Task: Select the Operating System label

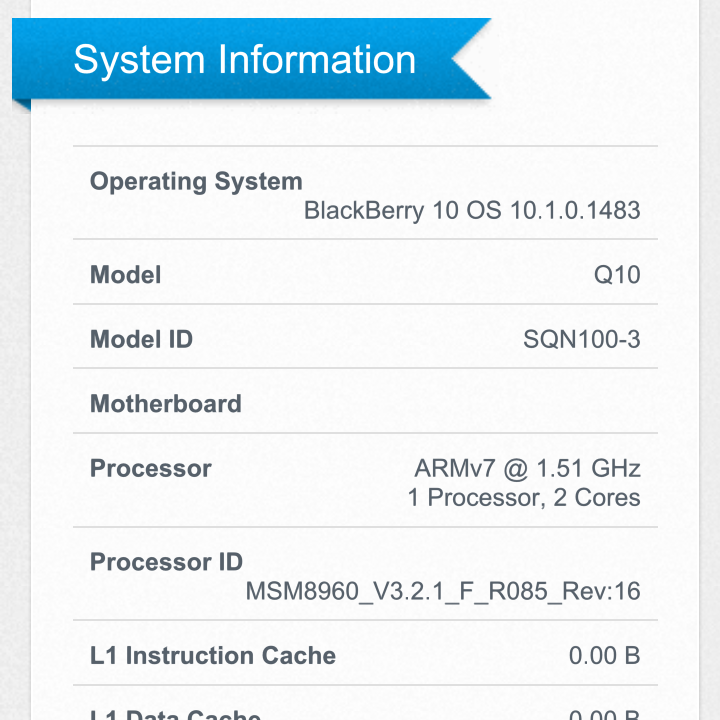Action: click(196, 182)
